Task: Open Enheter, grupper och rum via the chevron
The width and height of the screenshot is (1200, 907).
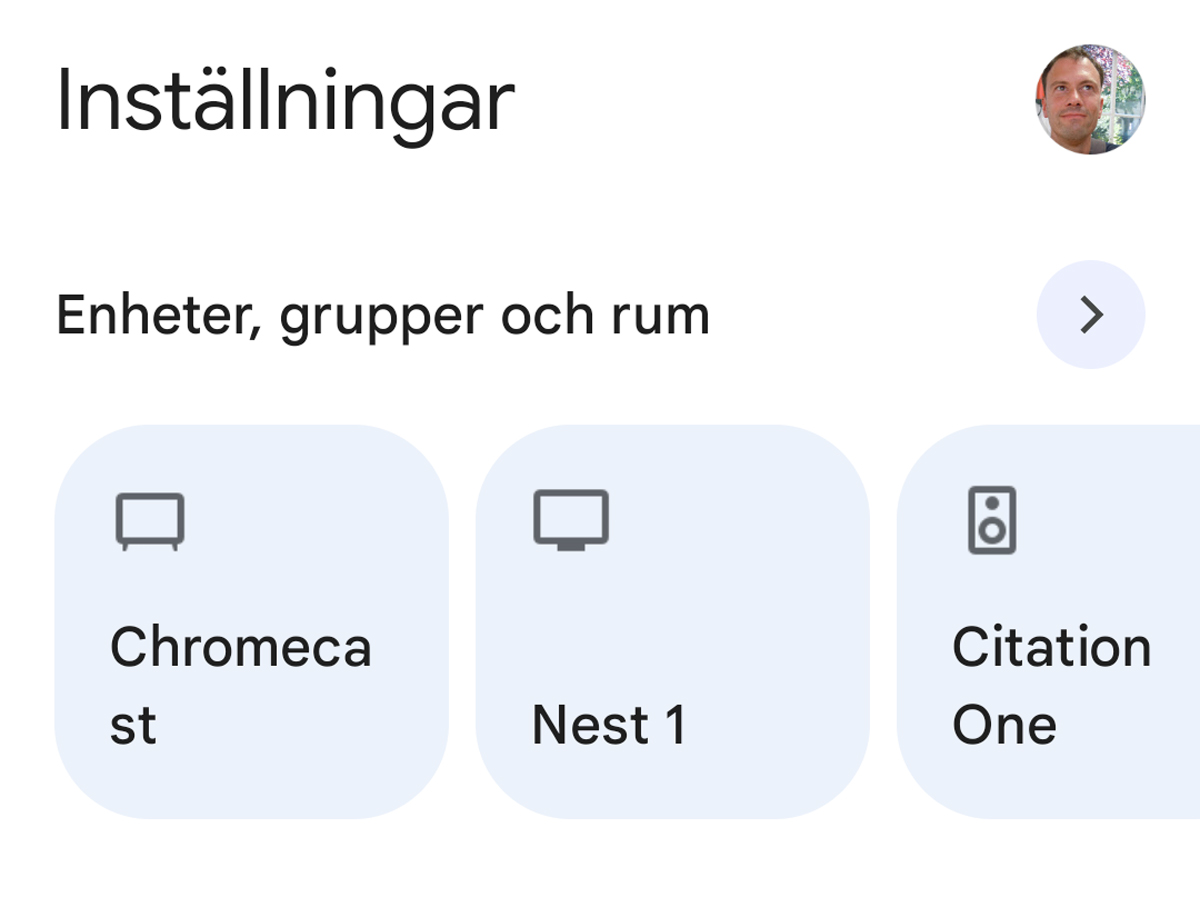Action: coord(1091,314)
